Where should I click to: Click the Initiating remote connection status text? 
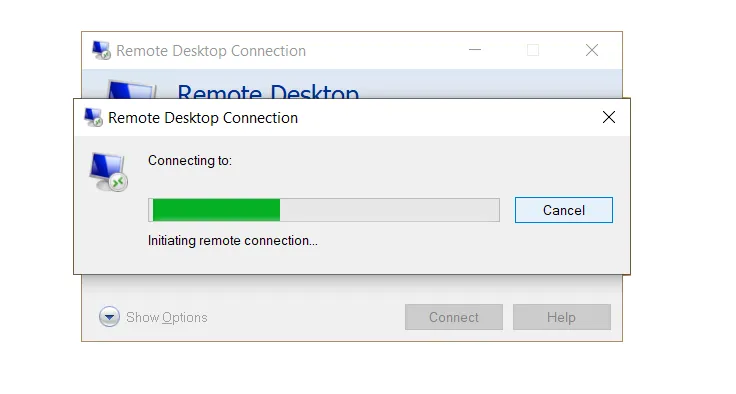pyautogui.click(x=233, y=240)
